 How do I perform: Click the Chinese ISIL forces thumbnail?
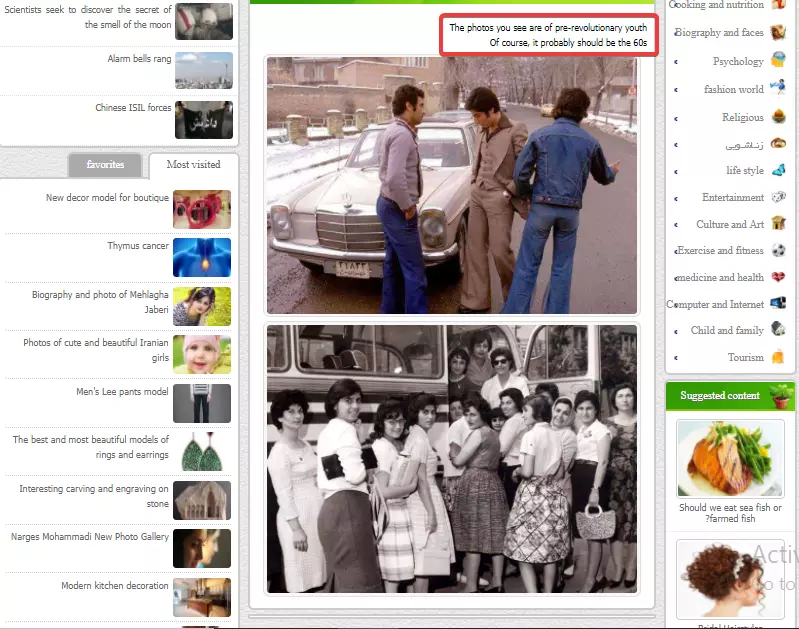(204, 120)
